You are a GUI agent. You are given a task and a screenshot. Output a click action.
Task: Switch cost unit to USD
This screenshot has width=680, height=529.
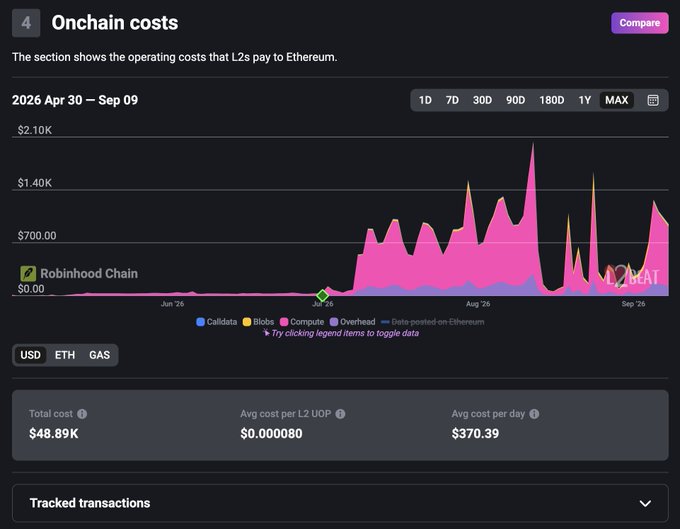(x=30, y=355)
